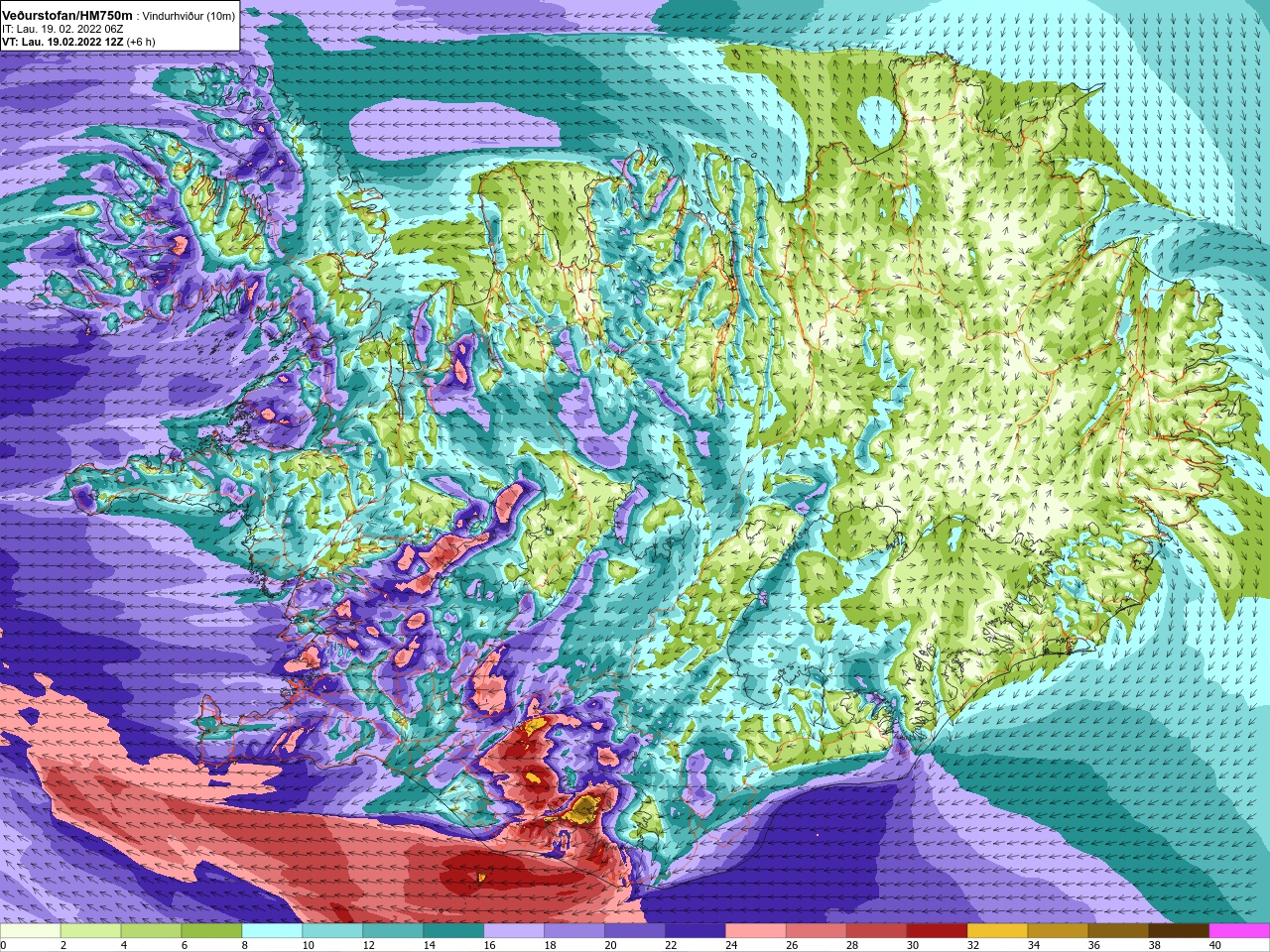Click the legend value 4
The height and width of the screenshot is (952, 1270).
pos(123,945)
